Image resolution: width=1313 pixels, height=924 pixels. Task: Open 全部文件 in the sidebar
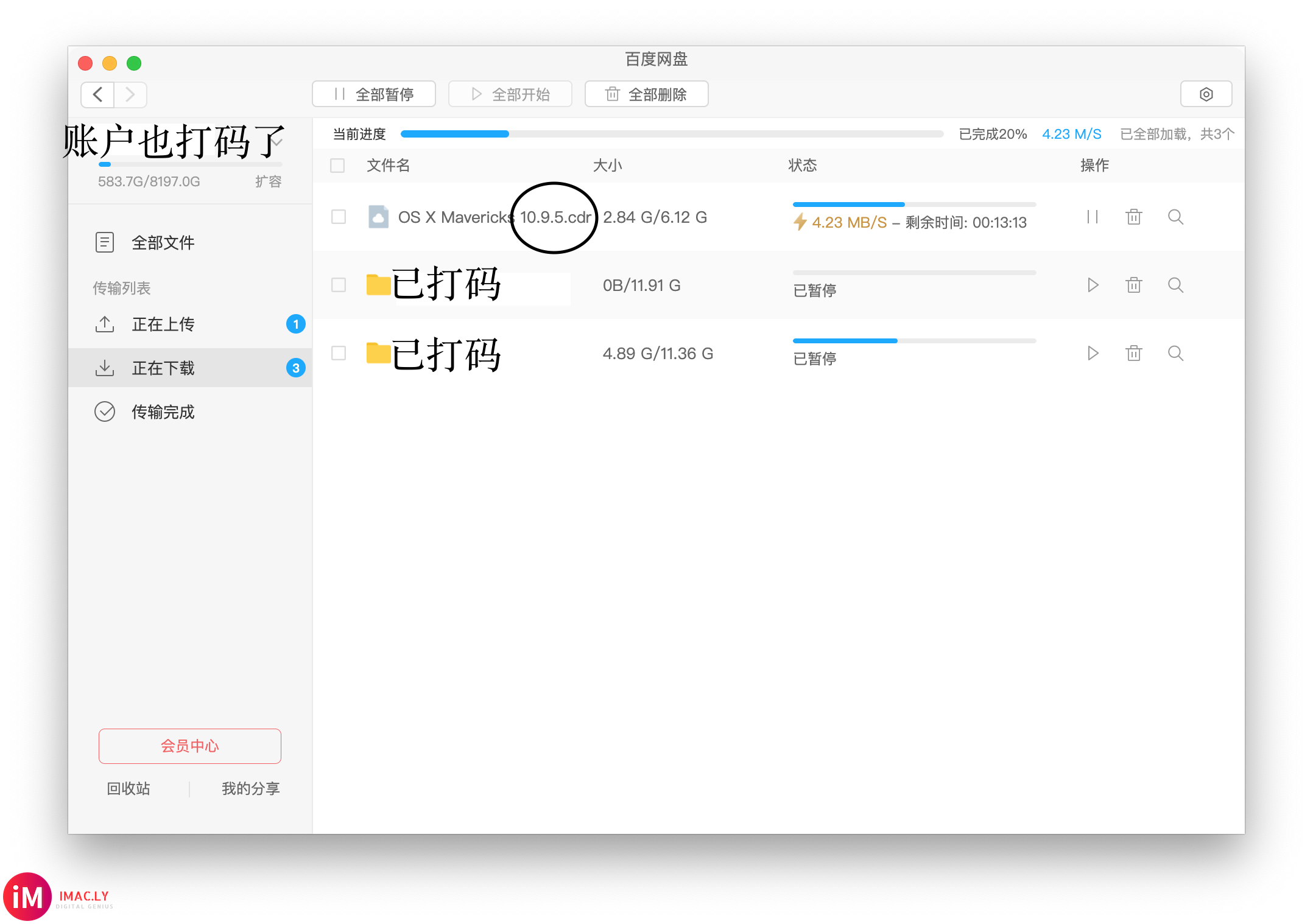[x=190, y=242]
